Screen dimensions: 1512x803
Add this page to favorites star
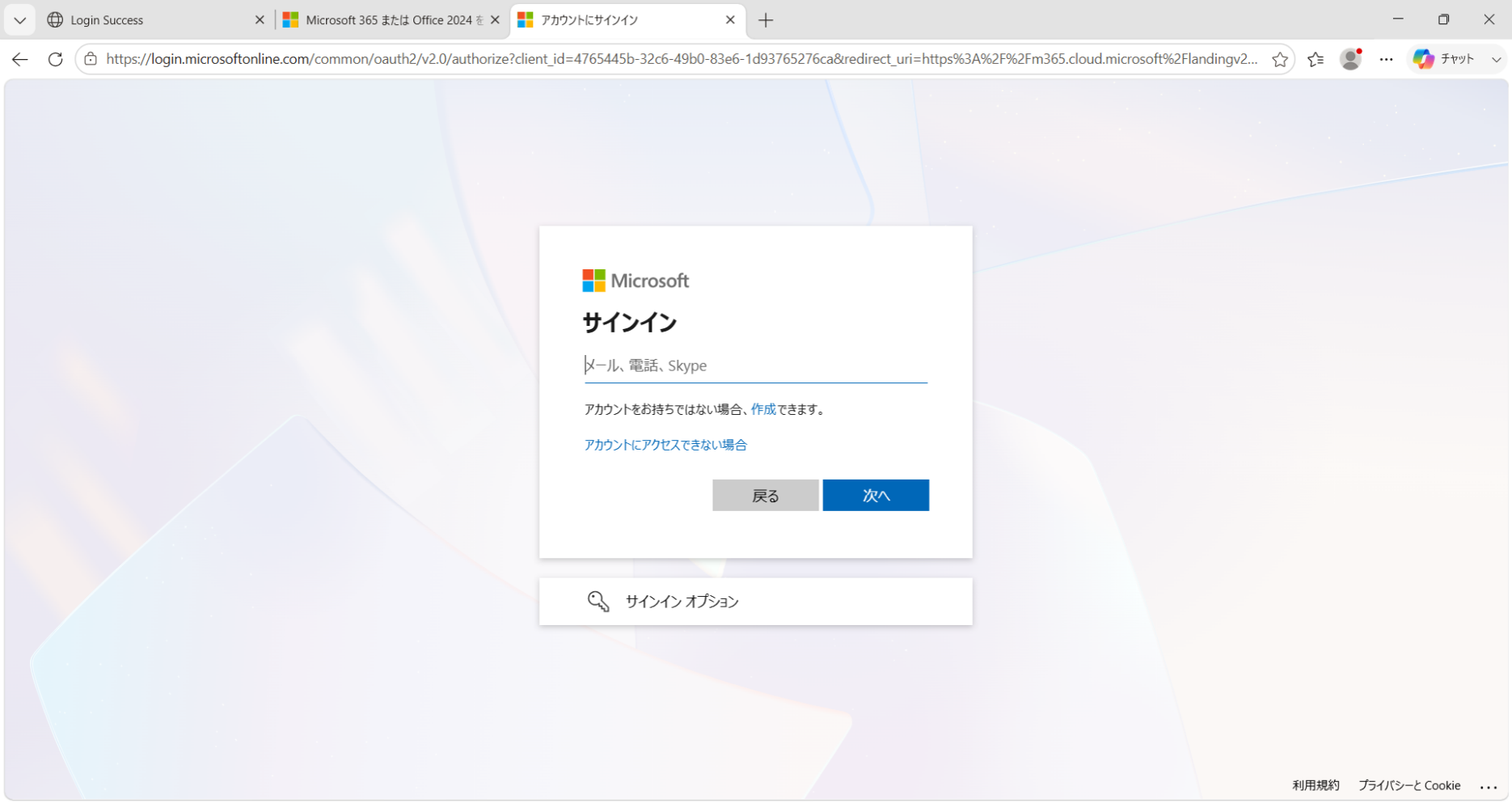coord(1279,59)
